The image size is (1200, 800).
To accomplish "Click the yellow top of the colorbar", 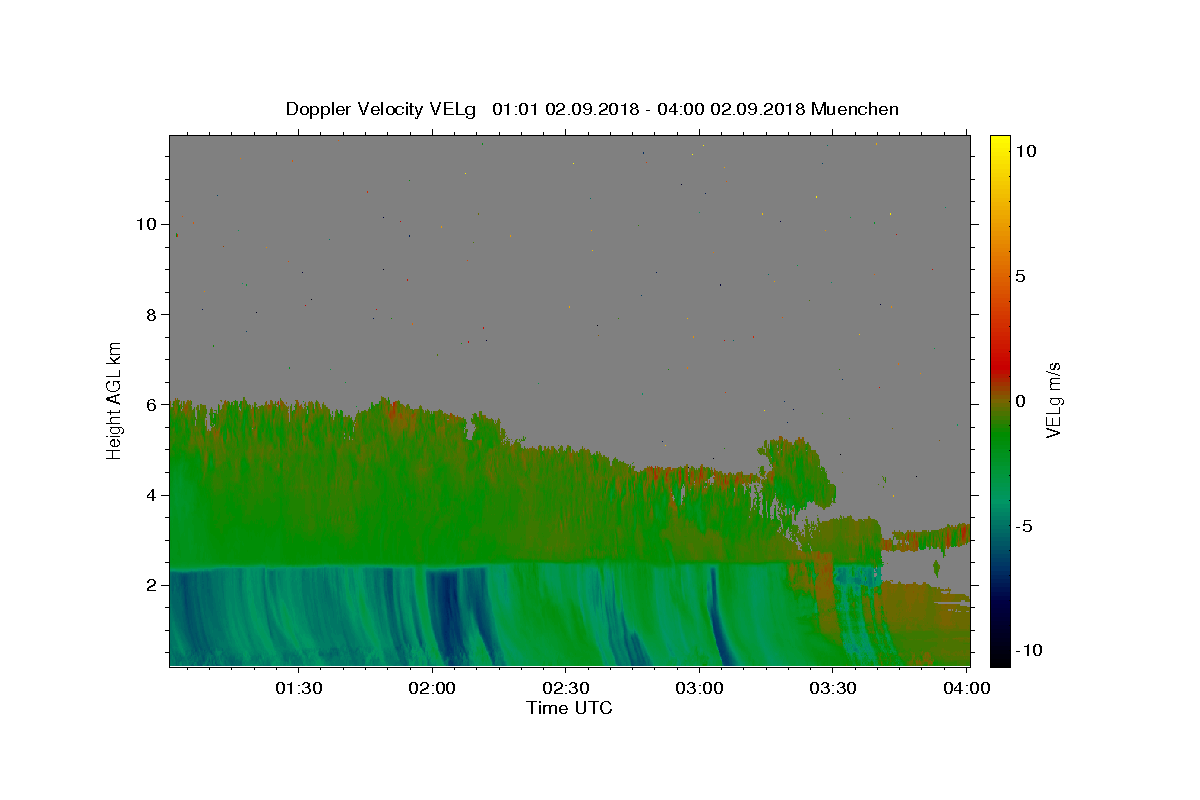I will pos(1000,145).
